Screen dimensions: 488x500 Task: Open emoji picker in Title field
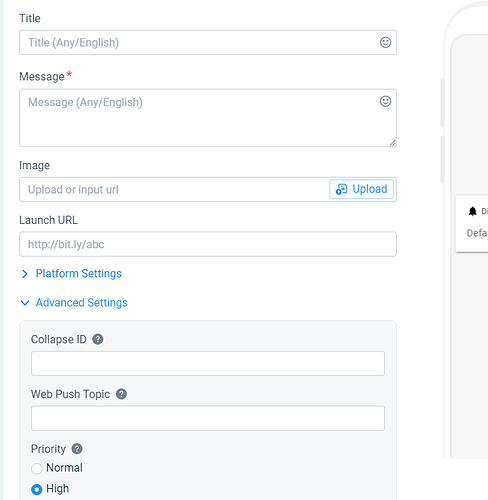[x=385, y=42]
